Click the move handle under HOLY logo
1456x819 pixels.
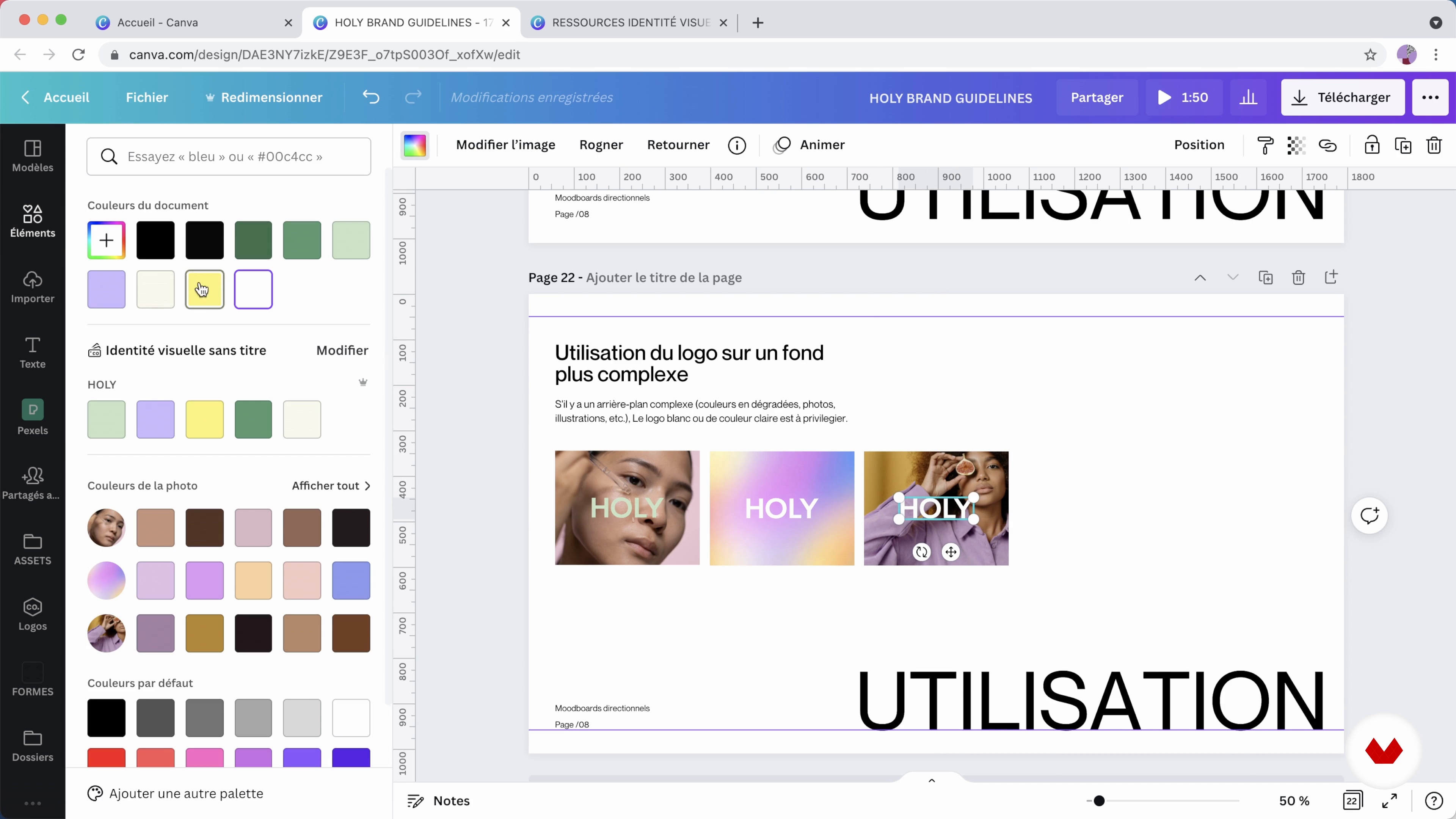click(951, 552)
